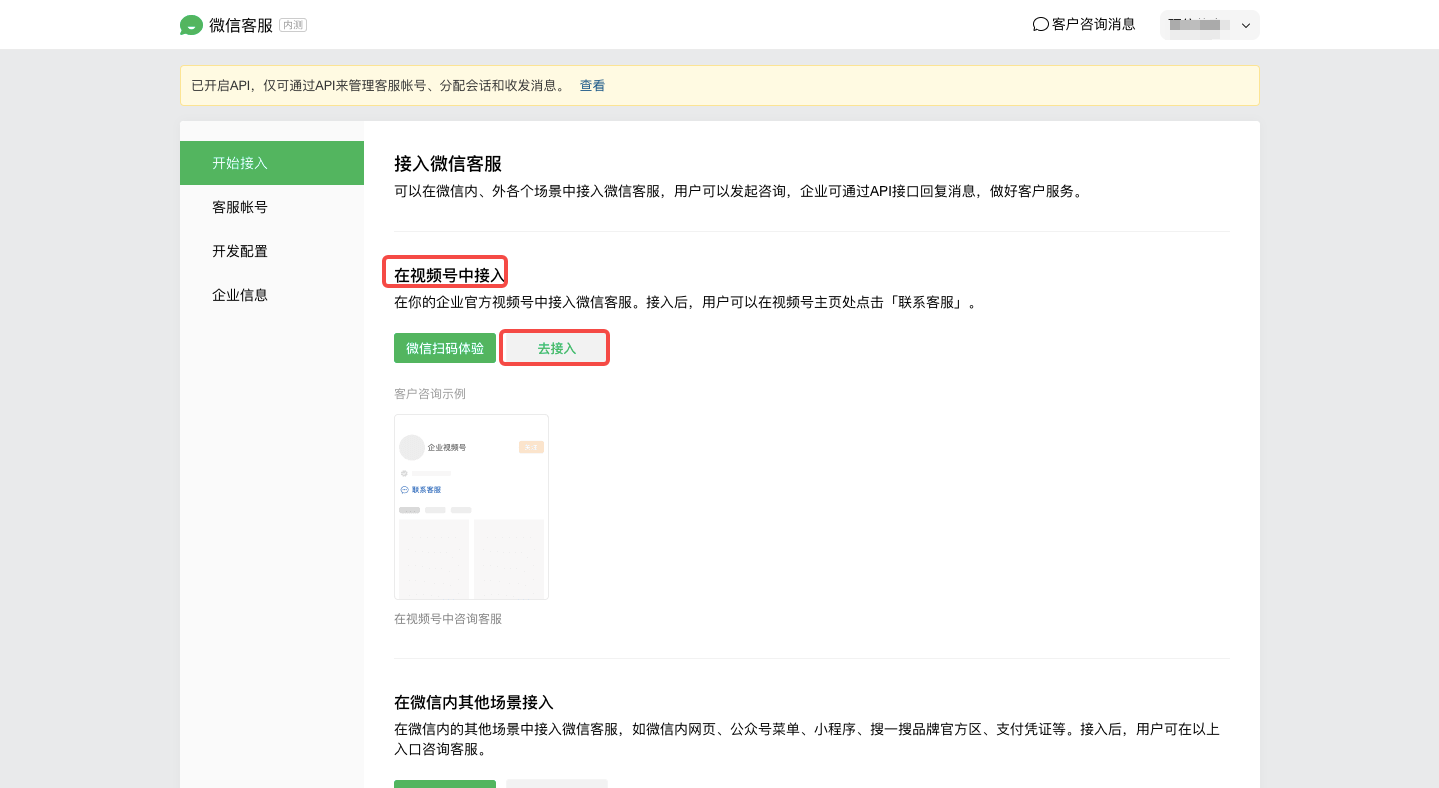Expand the account dropdown chevron
1439x788 pixels.
coord(1246,25)
